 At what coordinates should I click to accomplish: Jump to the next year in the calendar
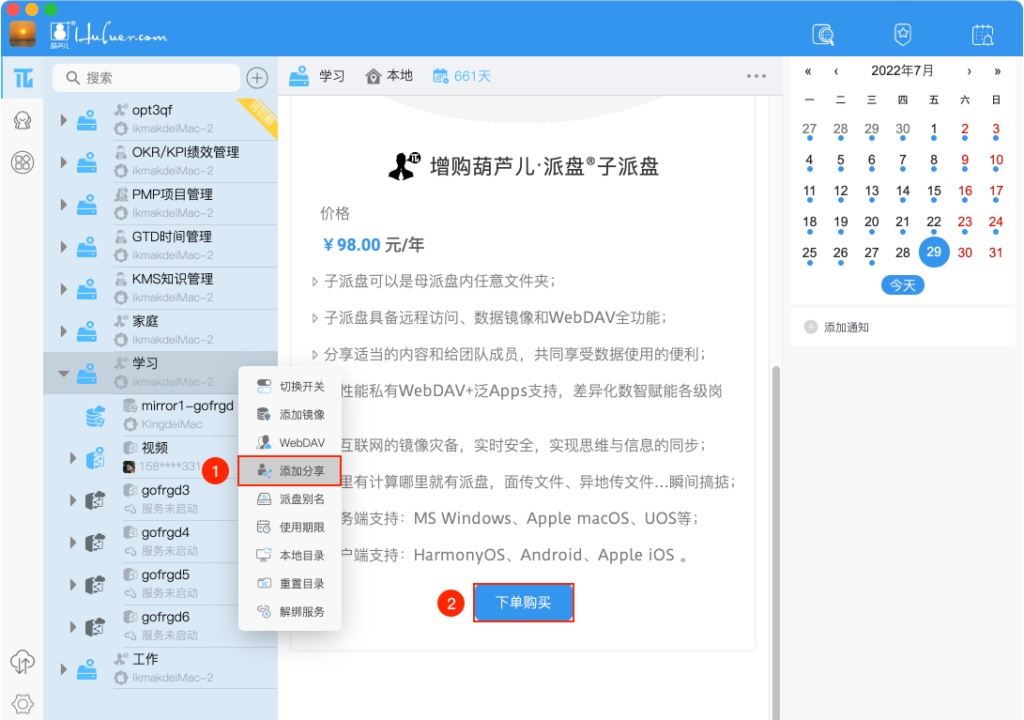997,71
